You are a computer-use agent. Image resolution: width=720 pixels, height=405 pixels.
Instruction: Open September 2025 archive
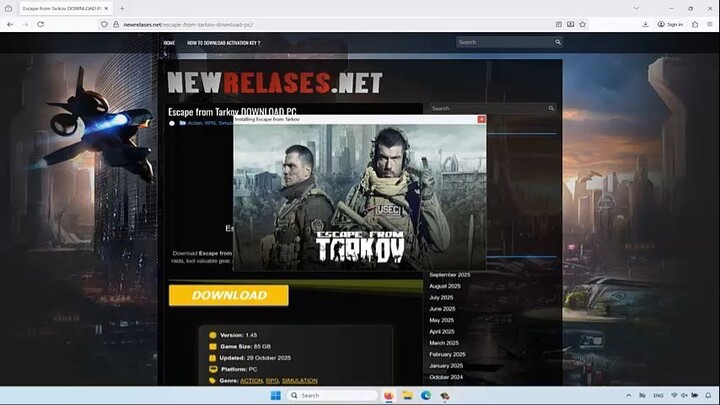pyautogui.click(x=450, y=275)
